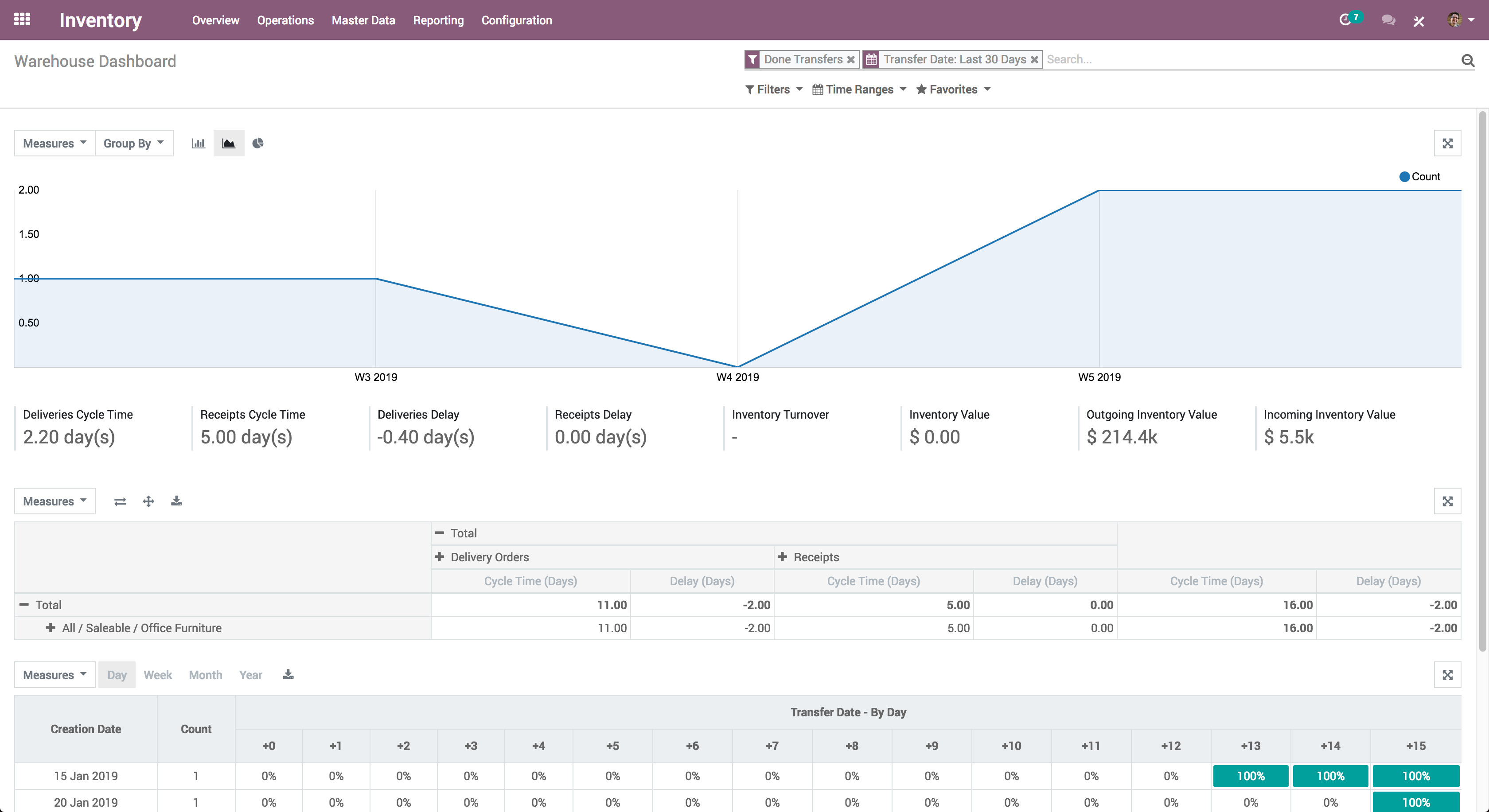The height and width of the screenshot is (812, 1489).
Task: Click the column settings icon middle toolbar
Action: pos(119,501)
